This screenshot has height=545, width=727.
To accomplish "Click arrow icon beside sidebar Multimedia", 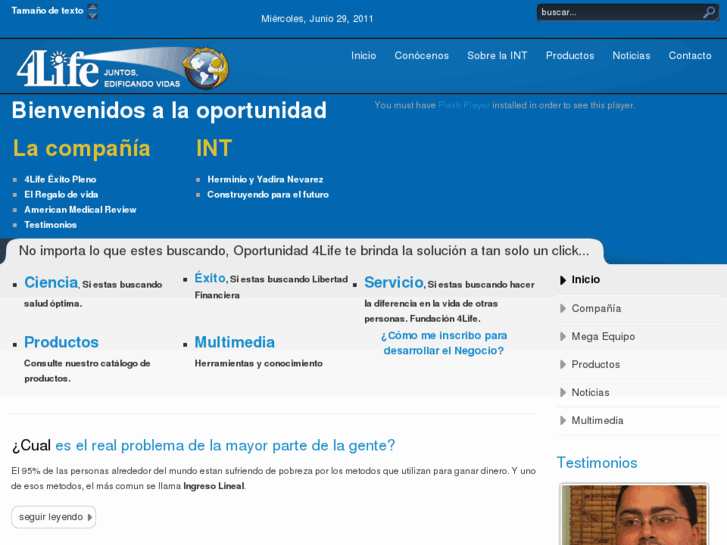I will [563, 421].
